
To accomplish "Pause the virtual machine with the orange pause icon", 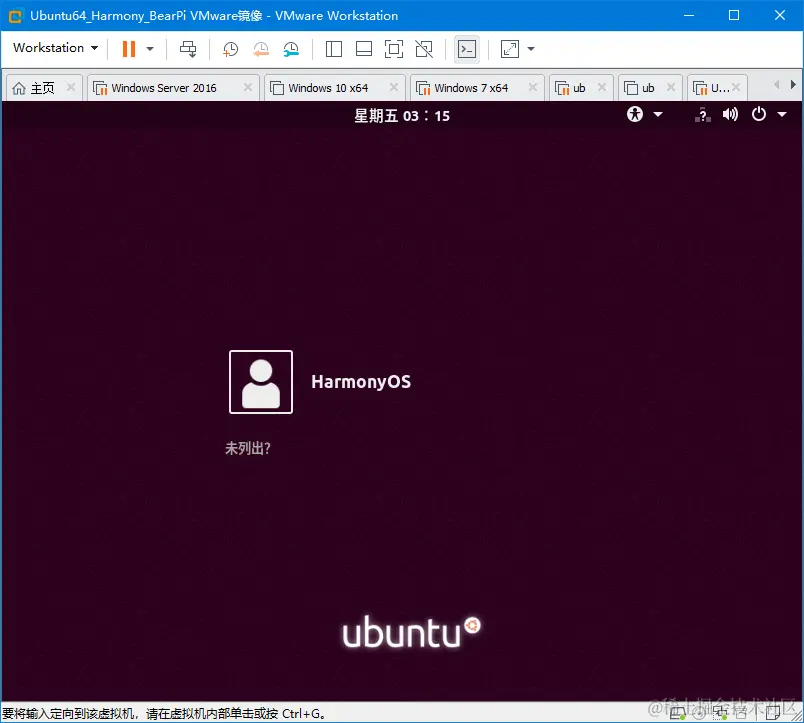I will coord(129,49).
